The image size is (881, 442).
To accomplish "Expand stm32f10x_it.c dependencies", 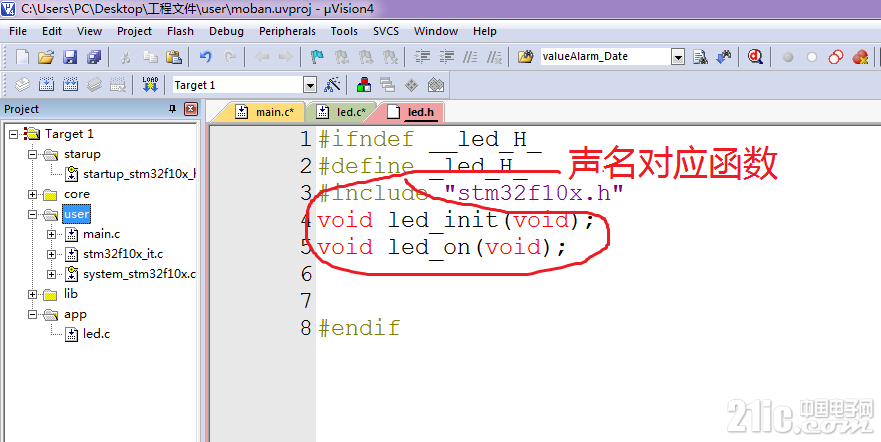I will [x=52, y=254].
